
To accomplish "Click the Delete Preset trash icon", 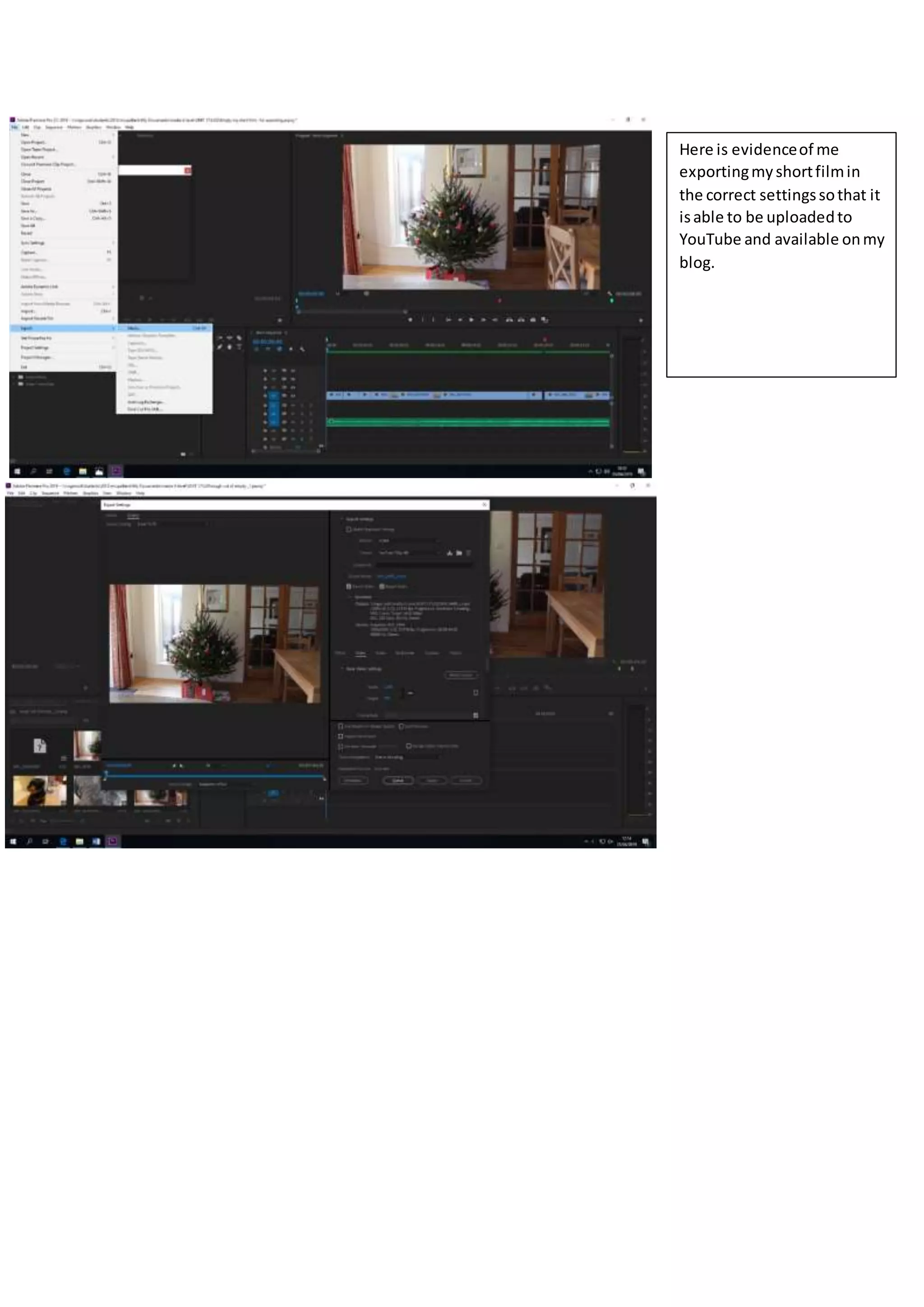I will pyautogui.click(x=468, y=553).
